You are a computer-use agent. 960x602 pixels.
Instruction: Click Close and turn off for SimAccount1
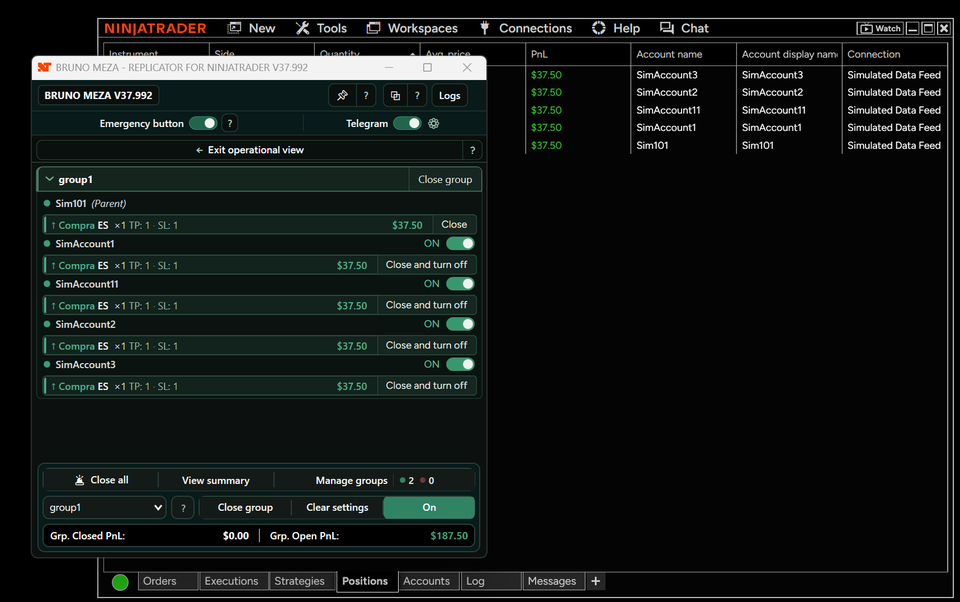point(426,265)
